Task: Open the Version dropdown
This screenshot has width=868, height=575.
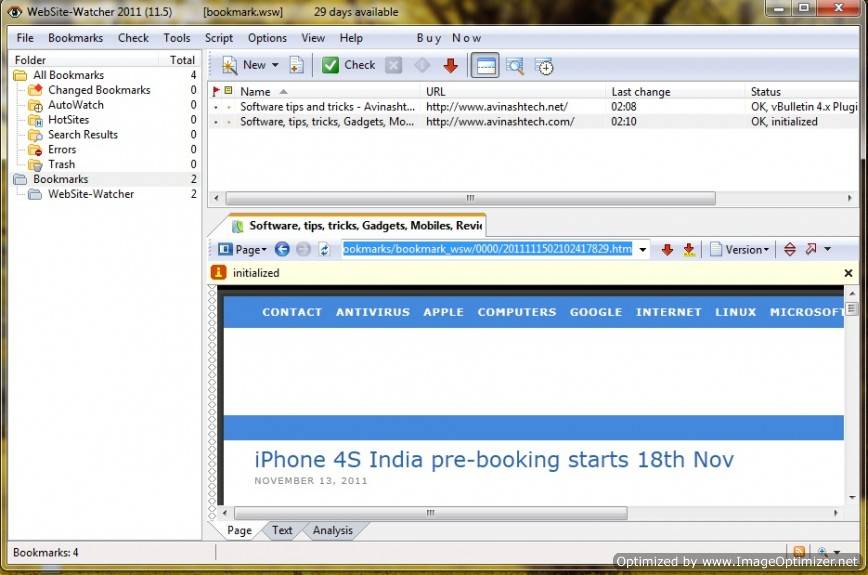Action: click(x=740, y=250)
